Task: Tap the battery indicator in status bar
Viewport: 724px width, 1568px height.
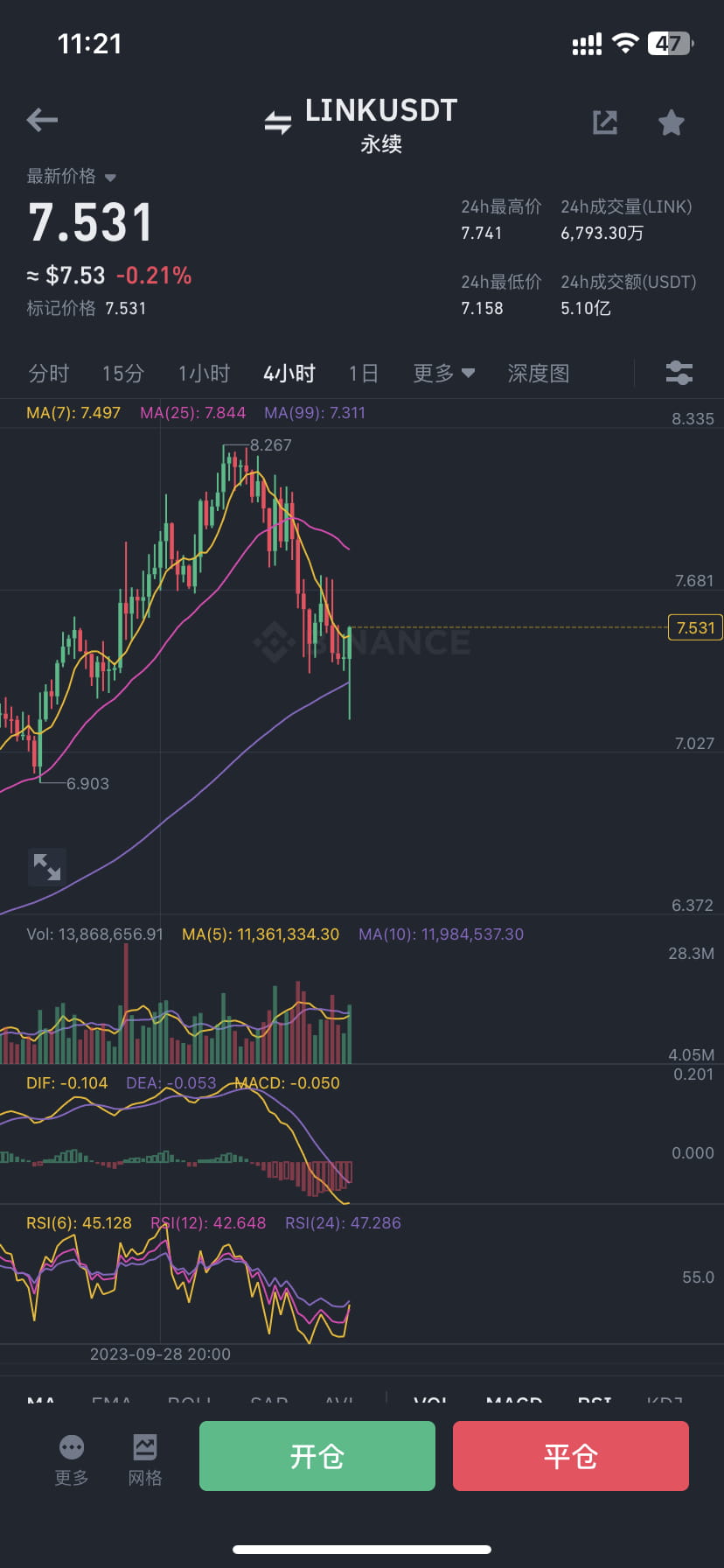Action: tap(670, 44)
